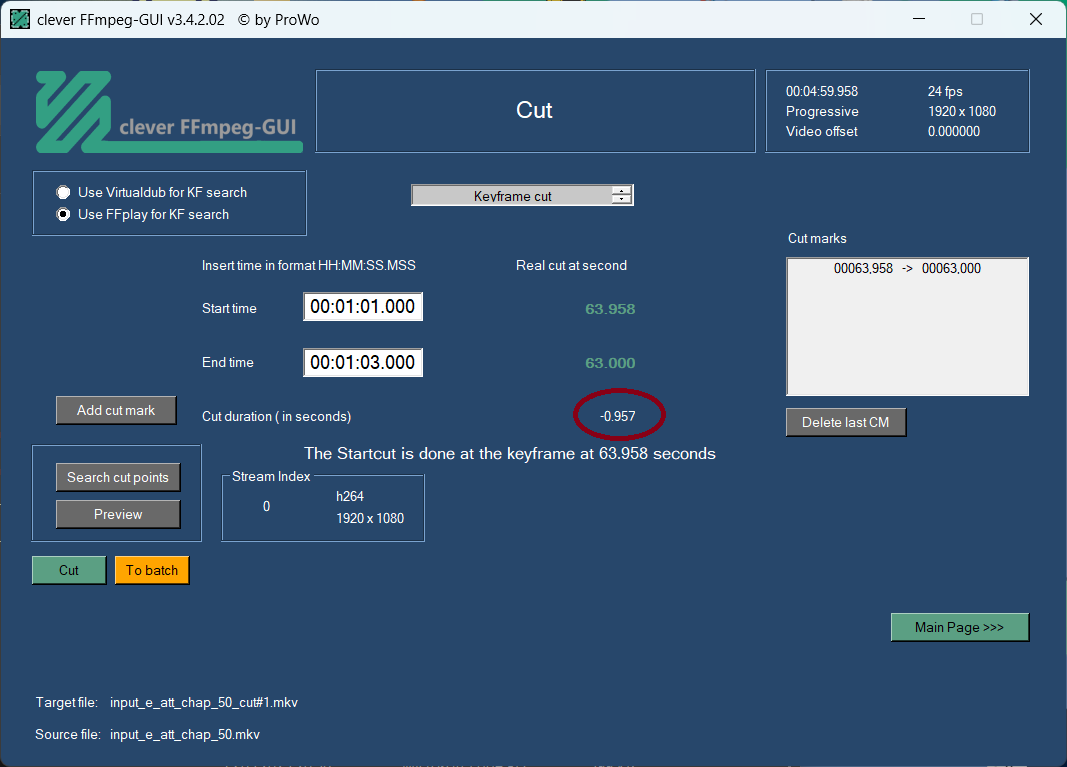The height and width of the screenshot is (767, 1067).
Task: Click the Start time input field
Action: click(363, 306)
